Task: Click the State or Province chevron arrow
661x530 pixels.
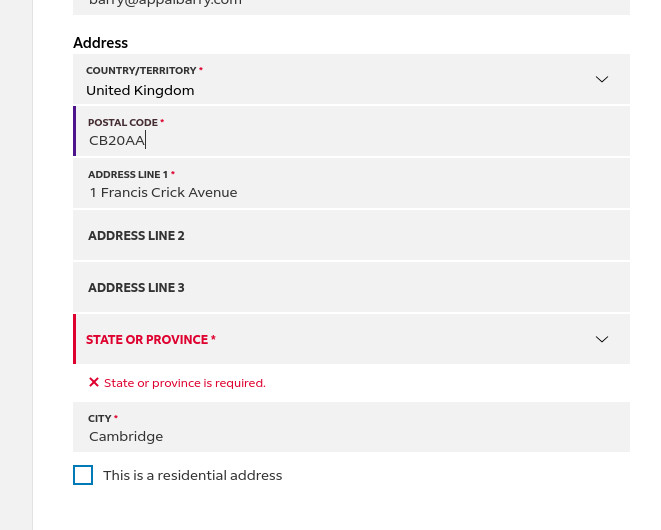Action: point(602,339)
